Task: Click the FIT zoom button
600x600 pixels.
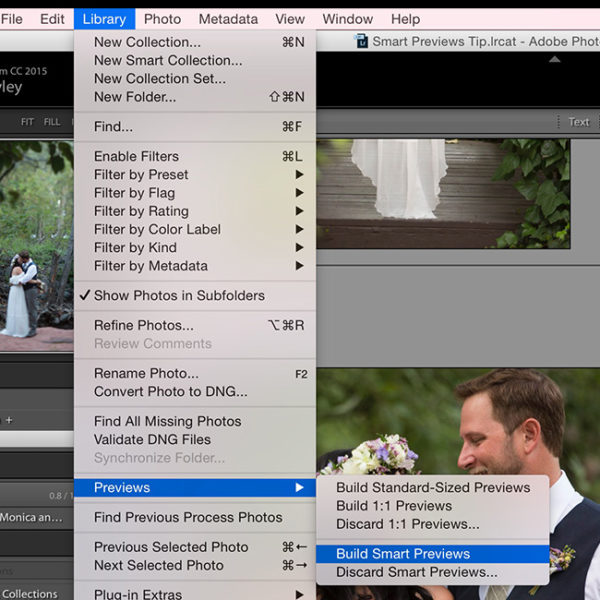Action: point(27,122)
